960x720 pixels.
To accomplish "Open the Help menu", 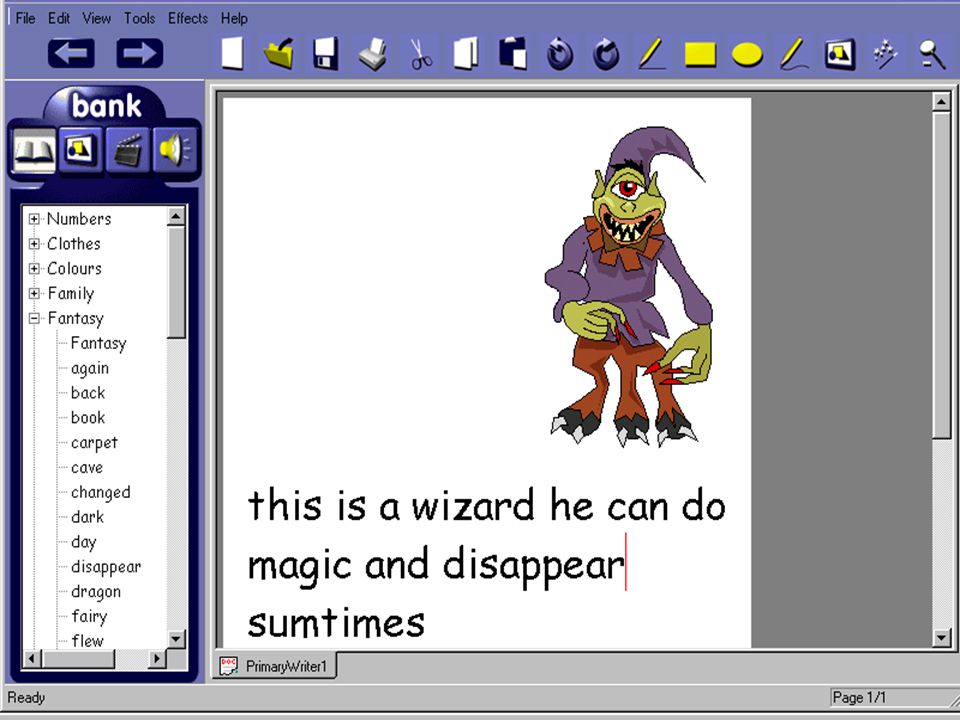I will [x=234, y=18].
